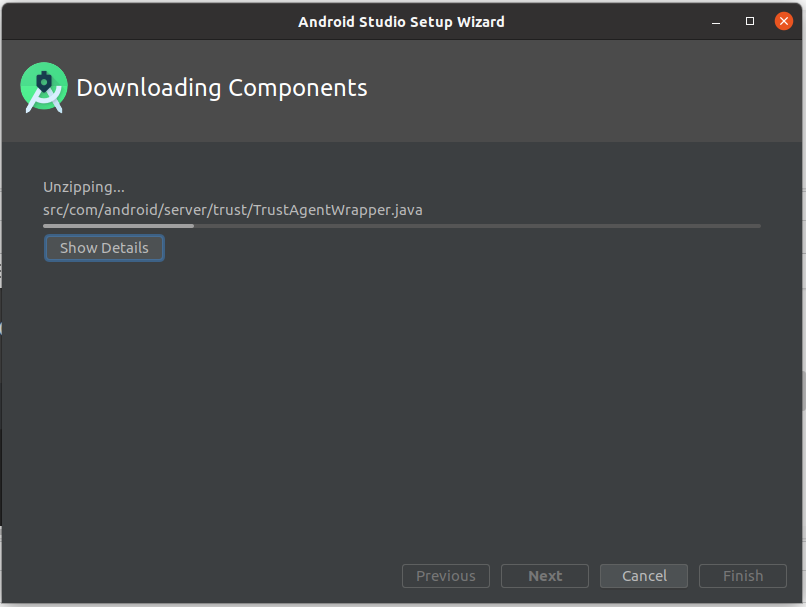This screenshot has height=607, width=806.
Task: Click the 'Android Studio Setup Wizard' title
Action: [401, 22]
